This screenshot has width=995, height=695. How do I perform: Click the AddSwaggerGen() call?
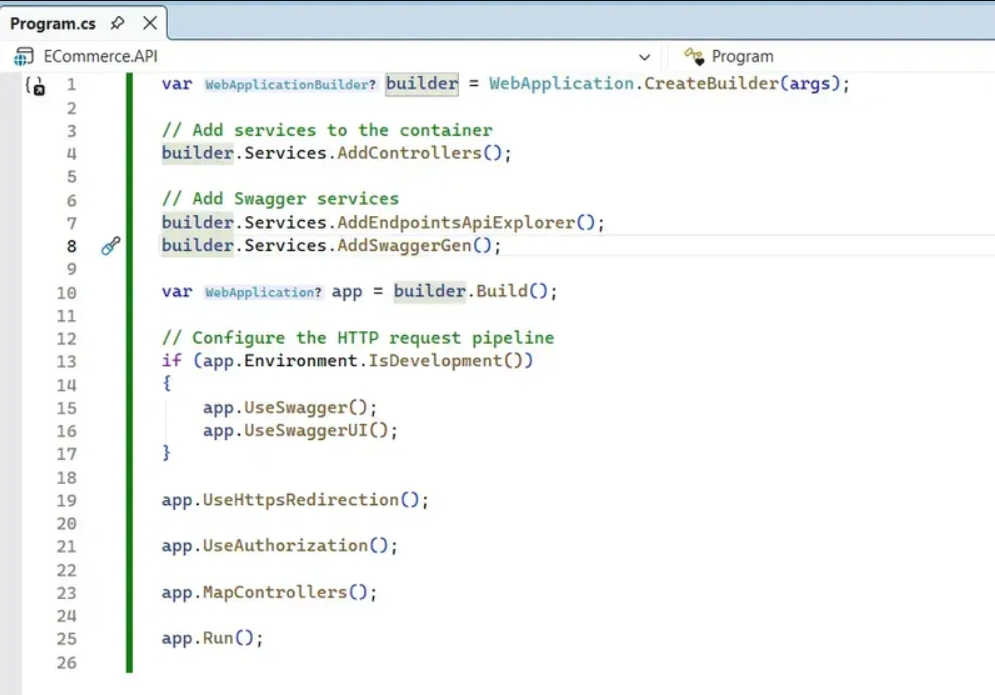414,246
